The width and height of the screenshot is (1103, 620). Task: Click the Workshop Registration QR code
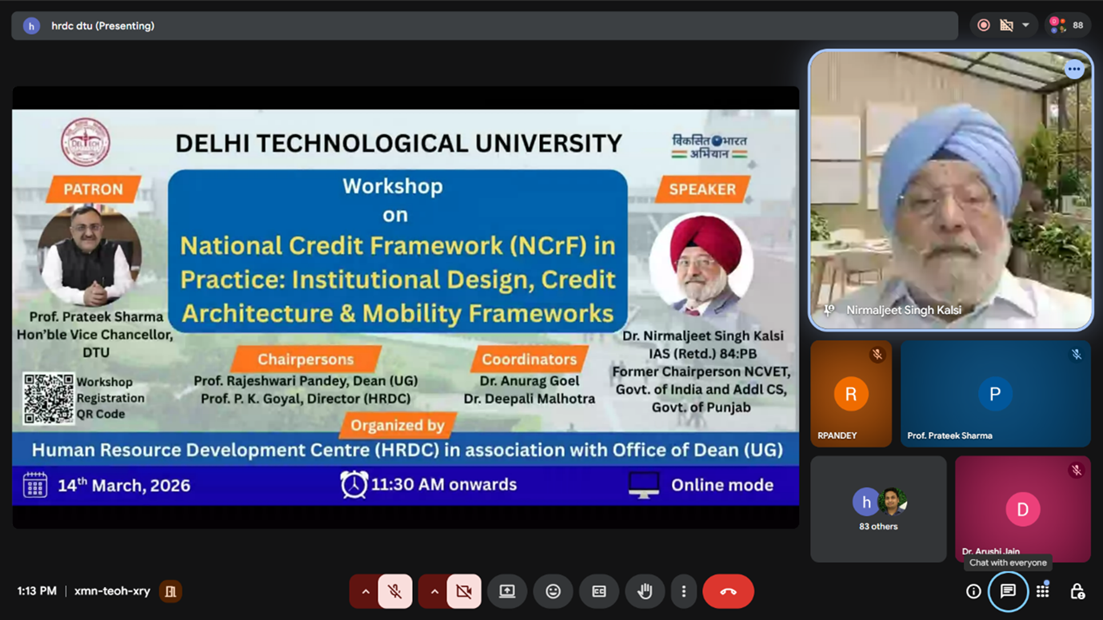click(48, 398)
